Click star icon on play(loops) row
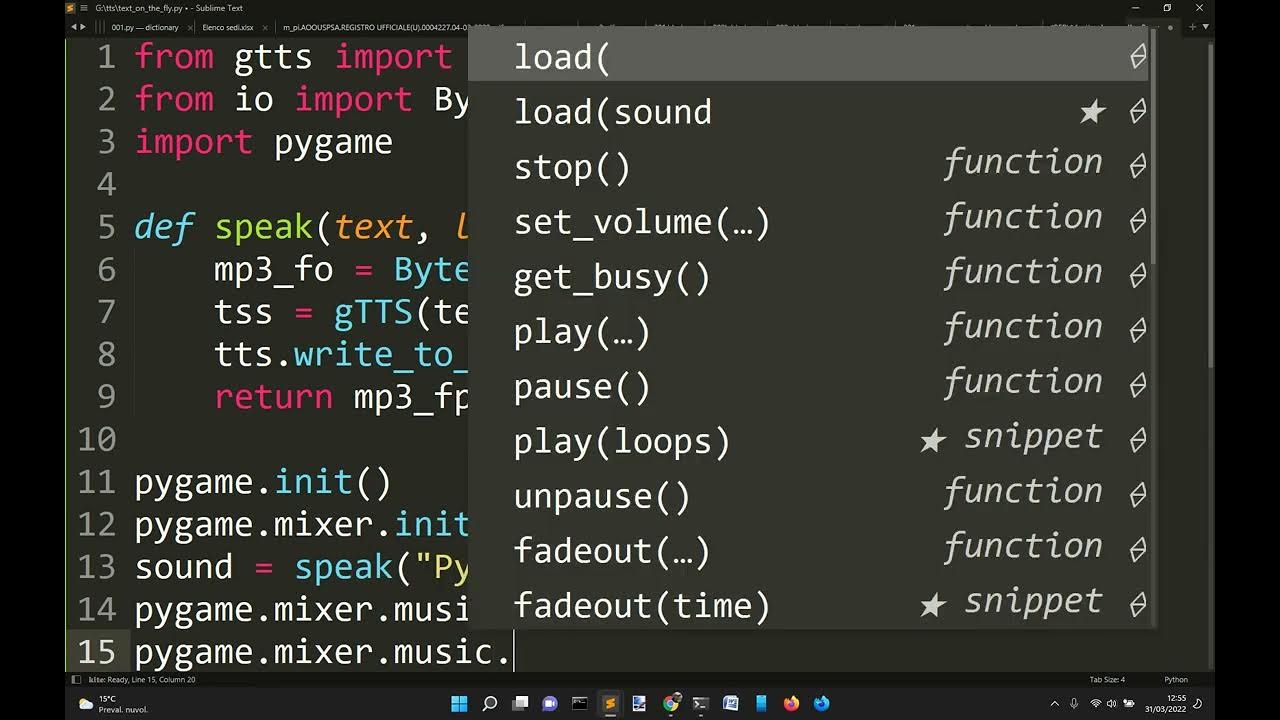 click(933, 441)
